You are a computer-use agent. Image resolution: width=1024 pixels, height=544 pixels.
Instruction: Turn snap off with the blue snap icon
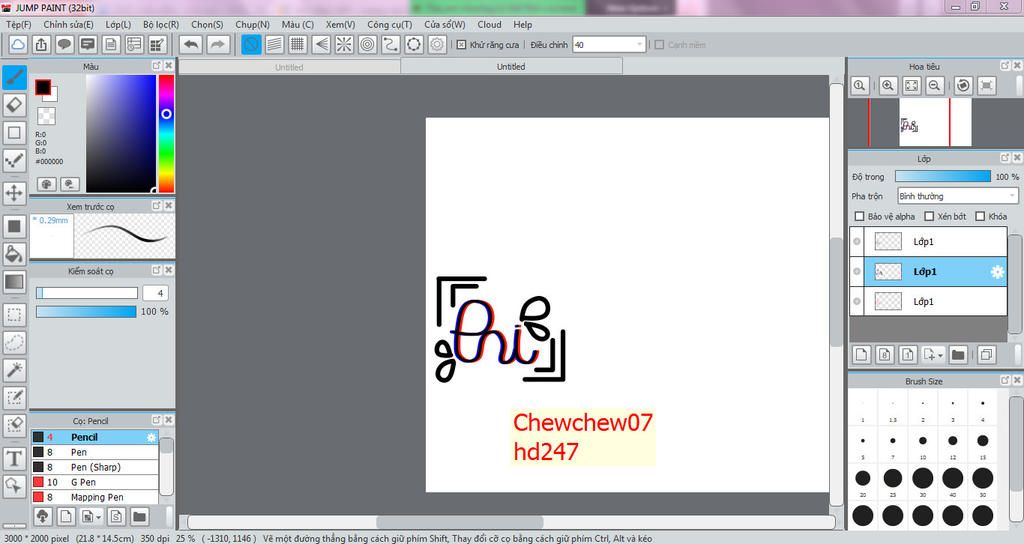click(x=251, y=44)
